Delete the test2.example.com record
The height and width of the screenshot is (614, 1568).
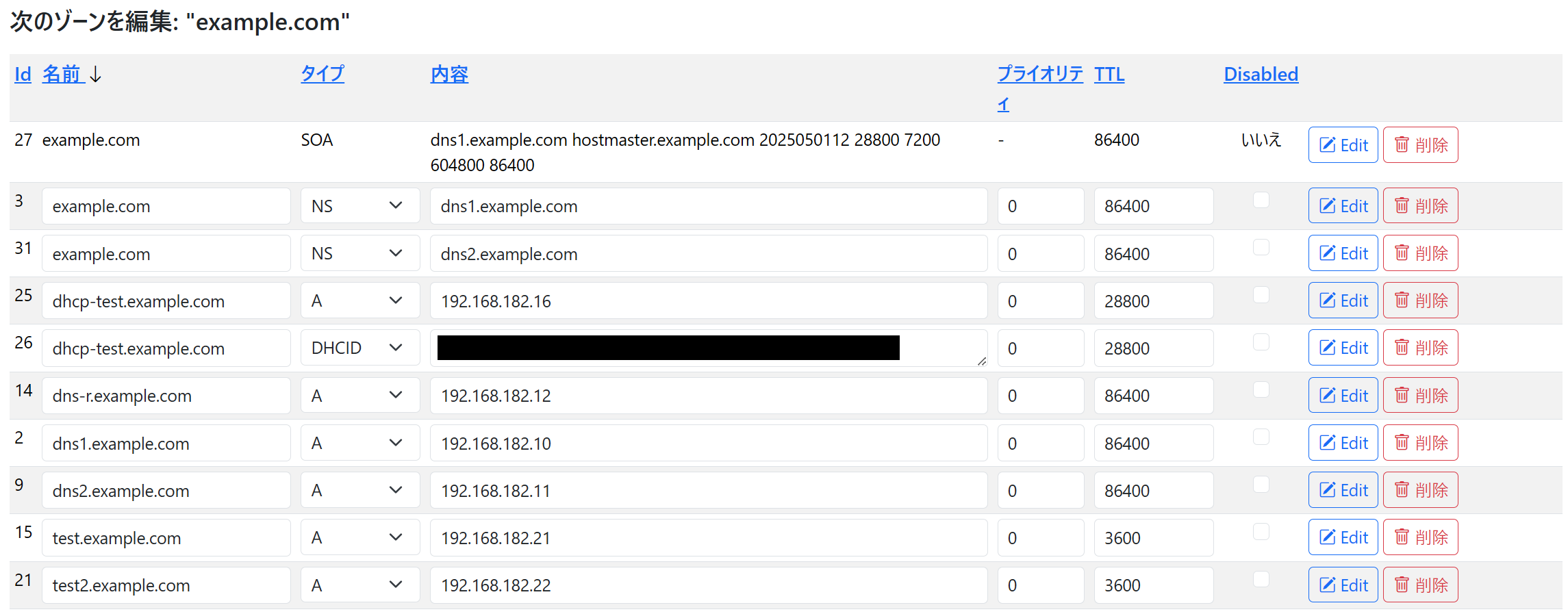click(x=1420, y=585)
